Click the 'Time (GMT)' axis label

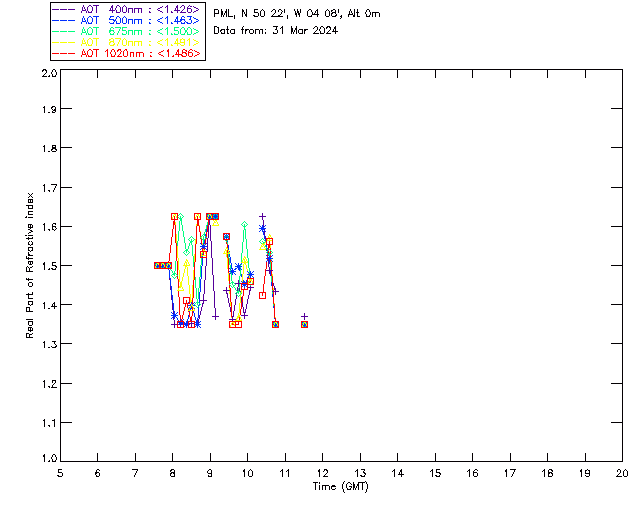[341, 485]
